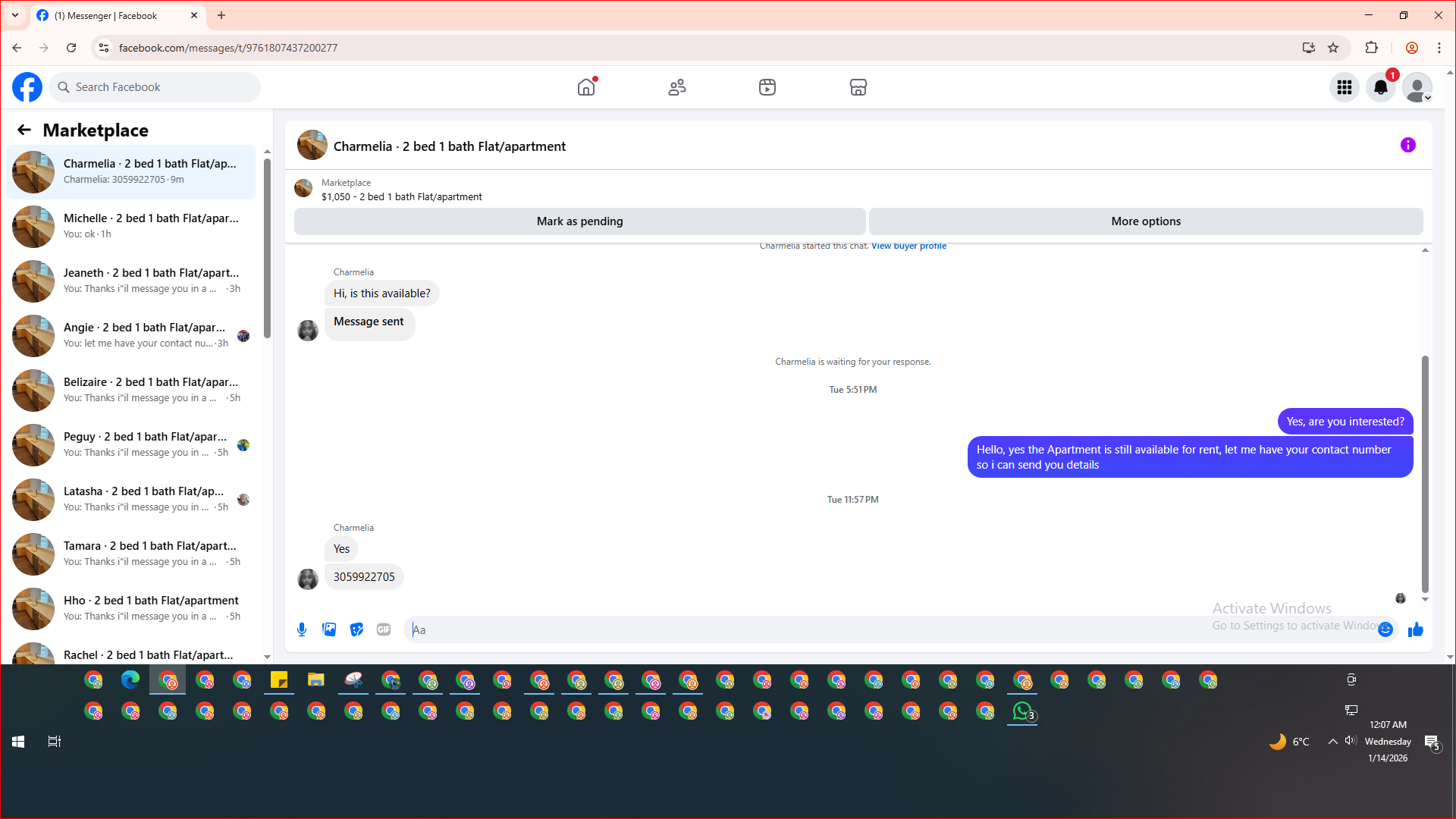Click the chat messages vertical scrollbar
The width and height of the screenshot is (1456, 819).
(1425, 470)
